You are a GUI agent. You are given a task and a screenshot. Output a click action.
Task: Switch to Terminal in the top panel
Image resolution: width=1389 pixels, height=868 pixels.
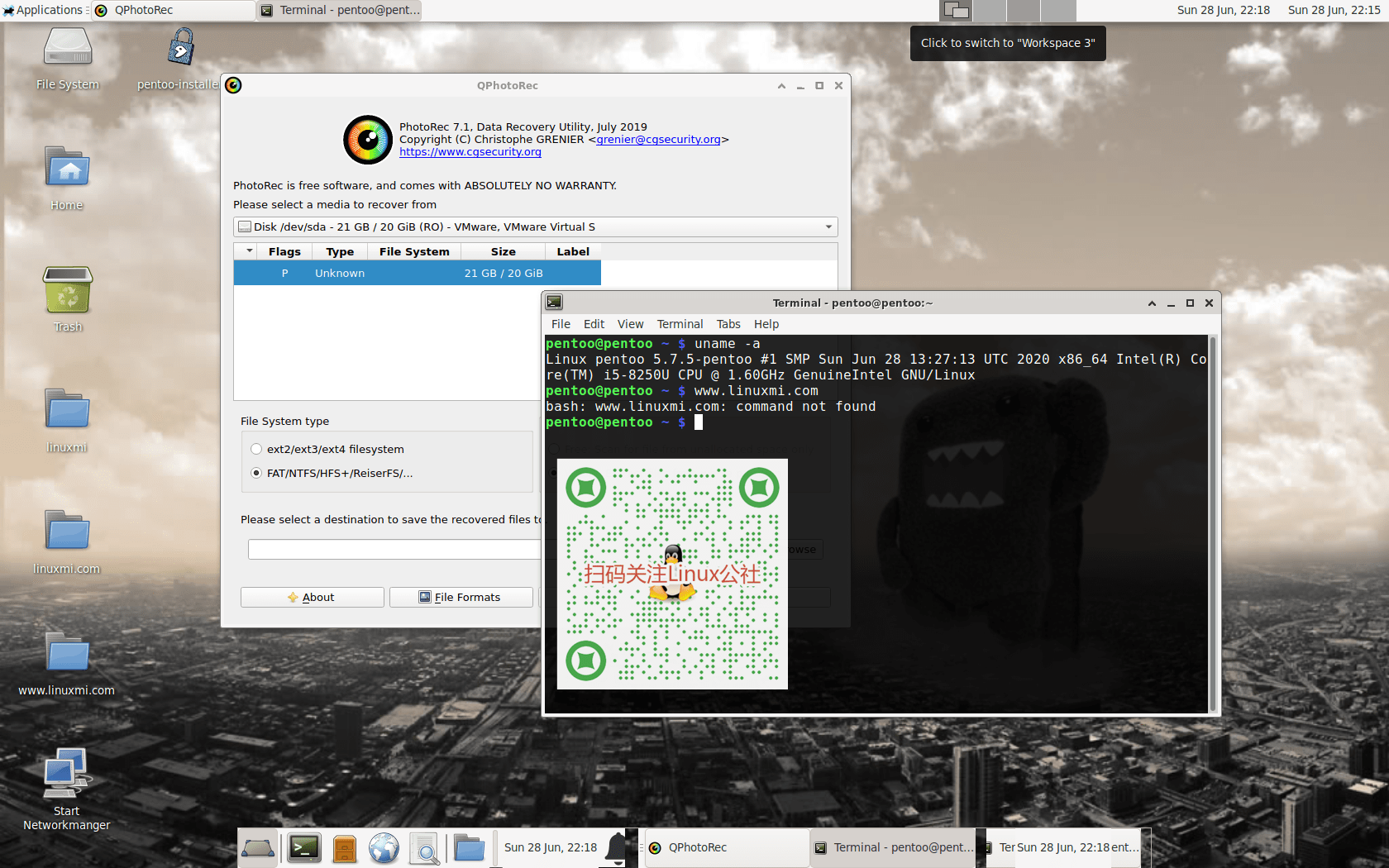tap(339, 10)
